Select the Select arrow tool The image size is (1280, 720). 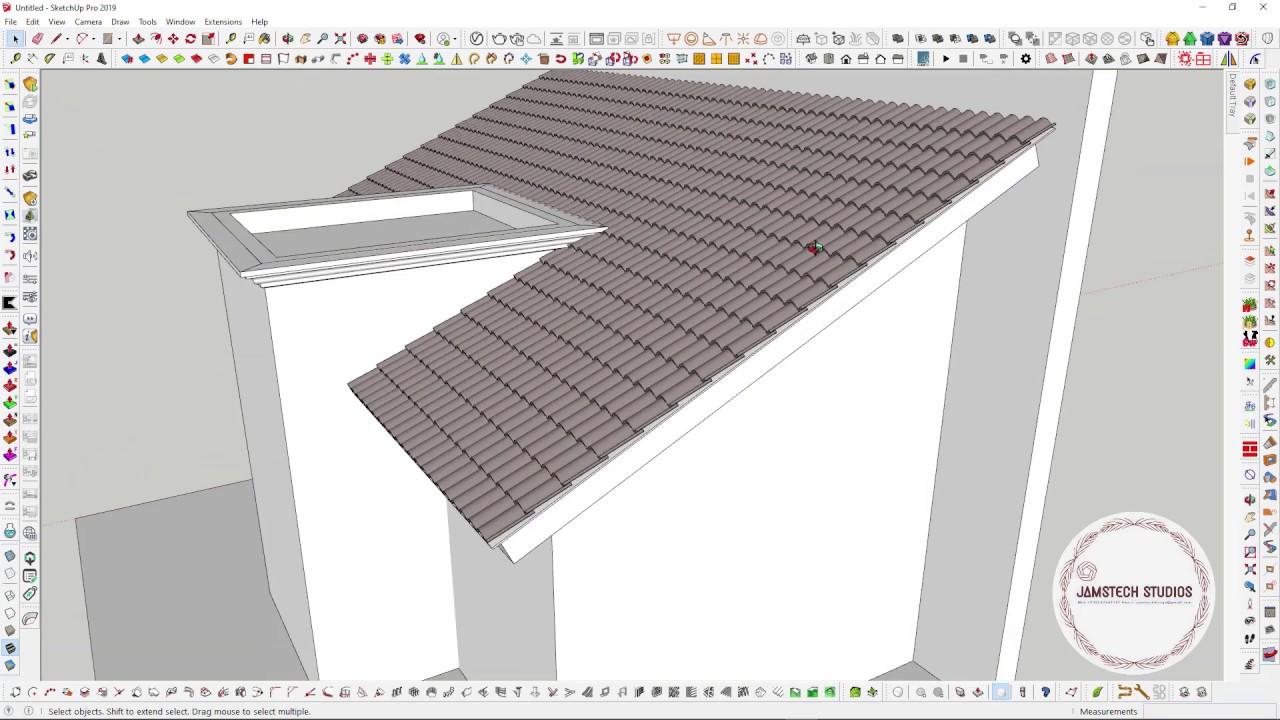(x=16, y=39)
